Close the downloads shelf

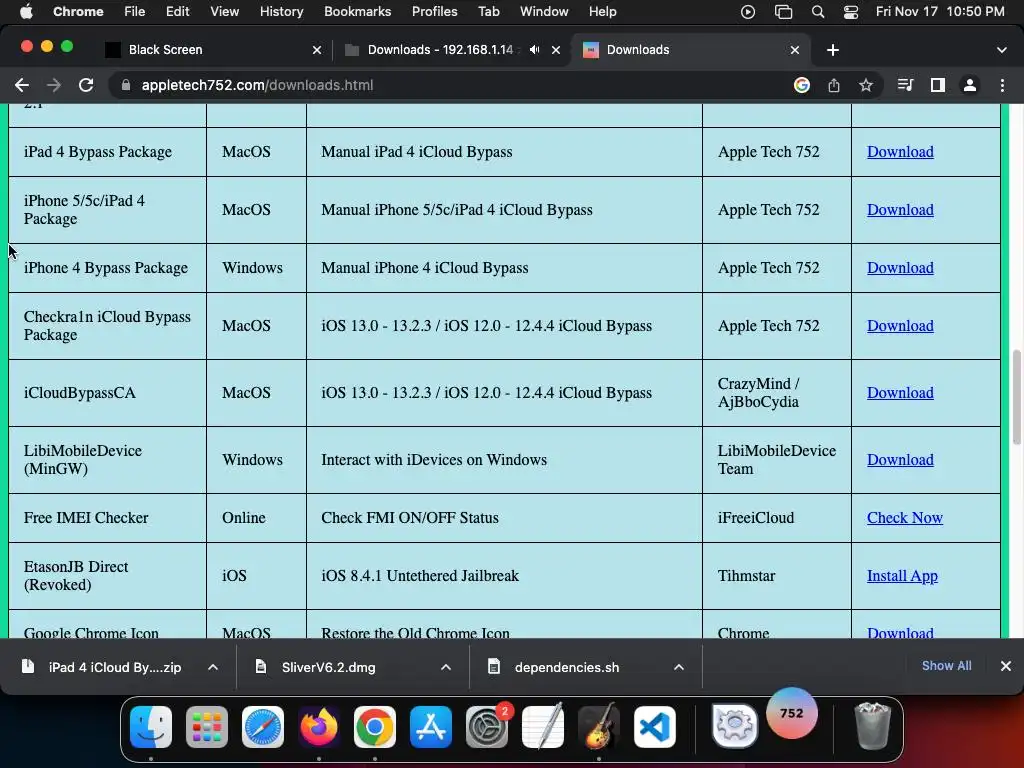(x=1006, y=665)
